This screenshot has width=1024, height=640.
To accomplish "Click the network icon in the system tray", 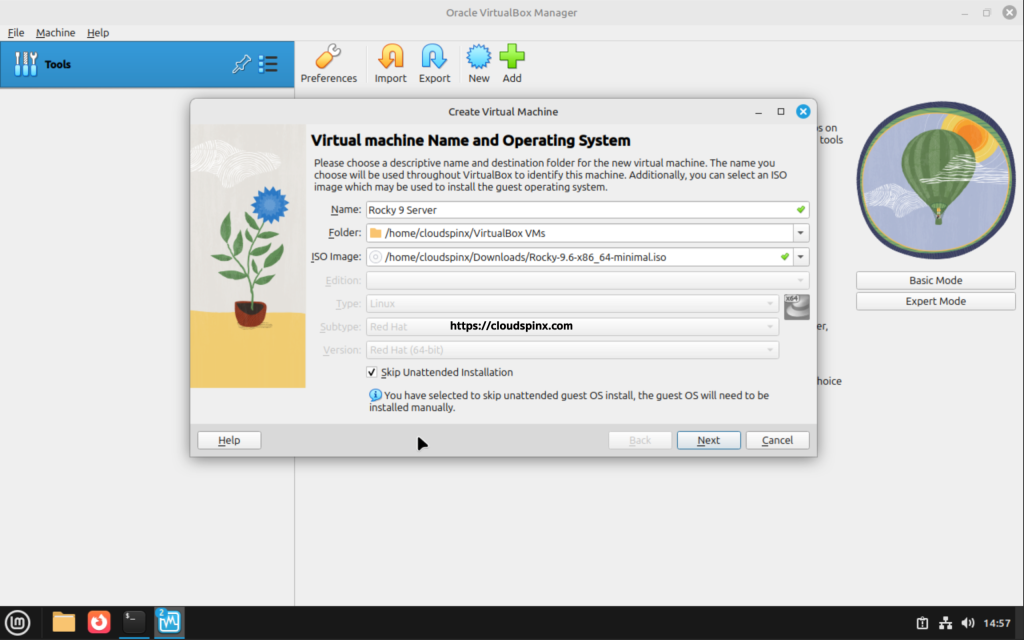I will 944,621.
